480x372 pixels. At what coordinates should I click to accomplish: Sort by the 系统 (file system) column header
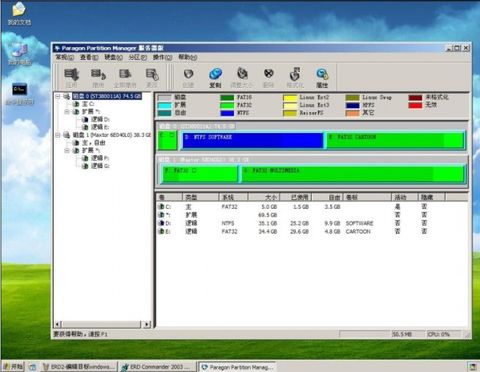tap(233, 197)
